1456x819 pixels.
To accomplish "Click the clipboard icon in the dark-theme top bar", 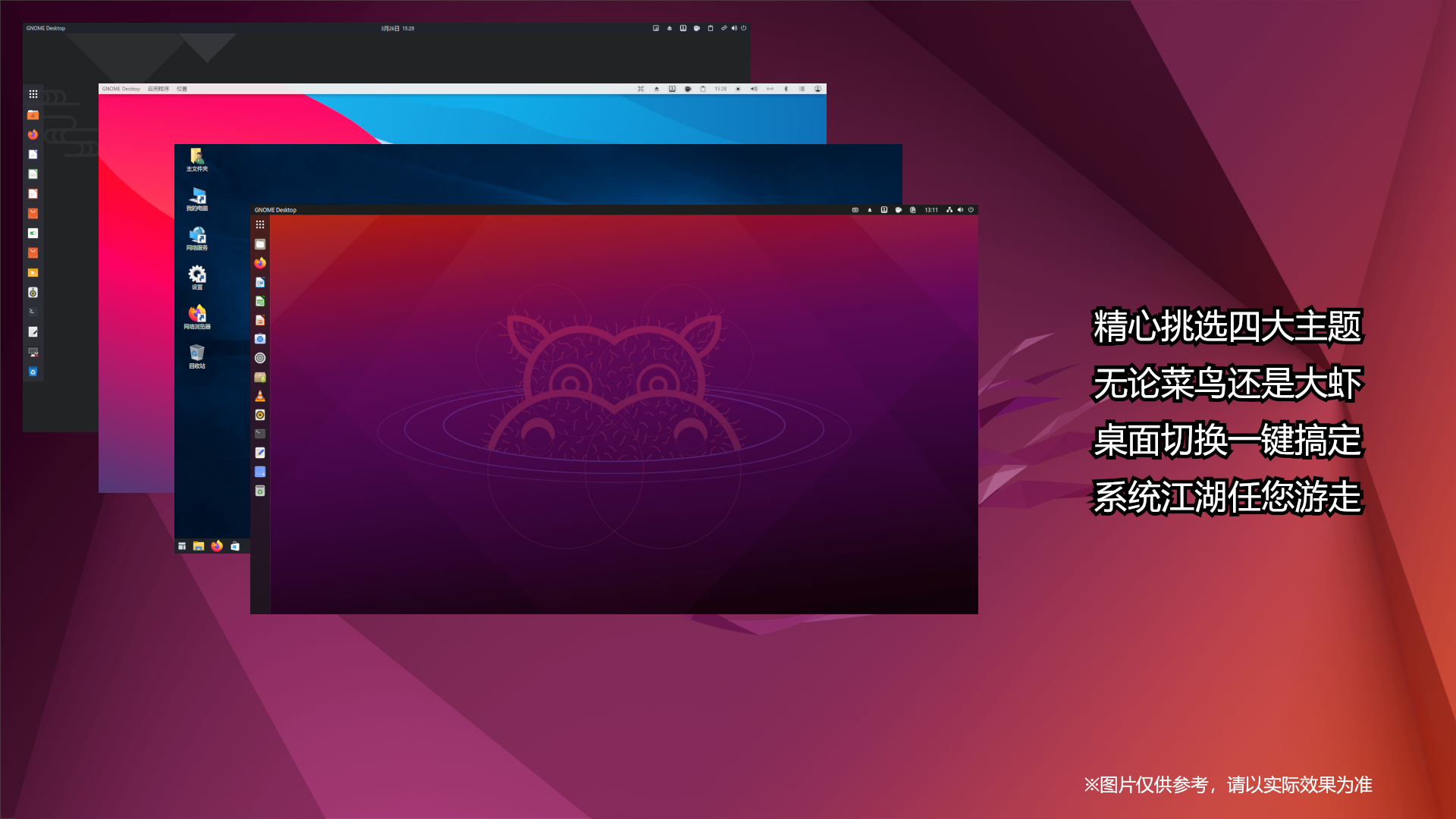I will 711,28.
